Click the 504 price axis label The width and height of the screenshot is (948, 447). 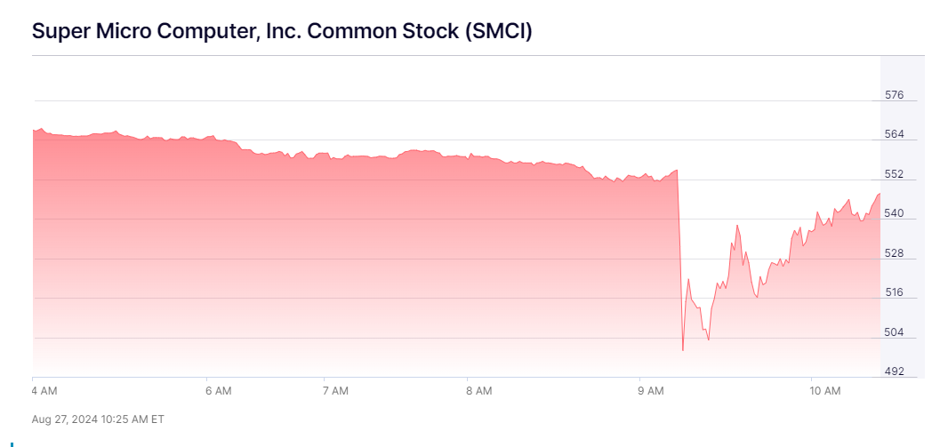[894, 333]
